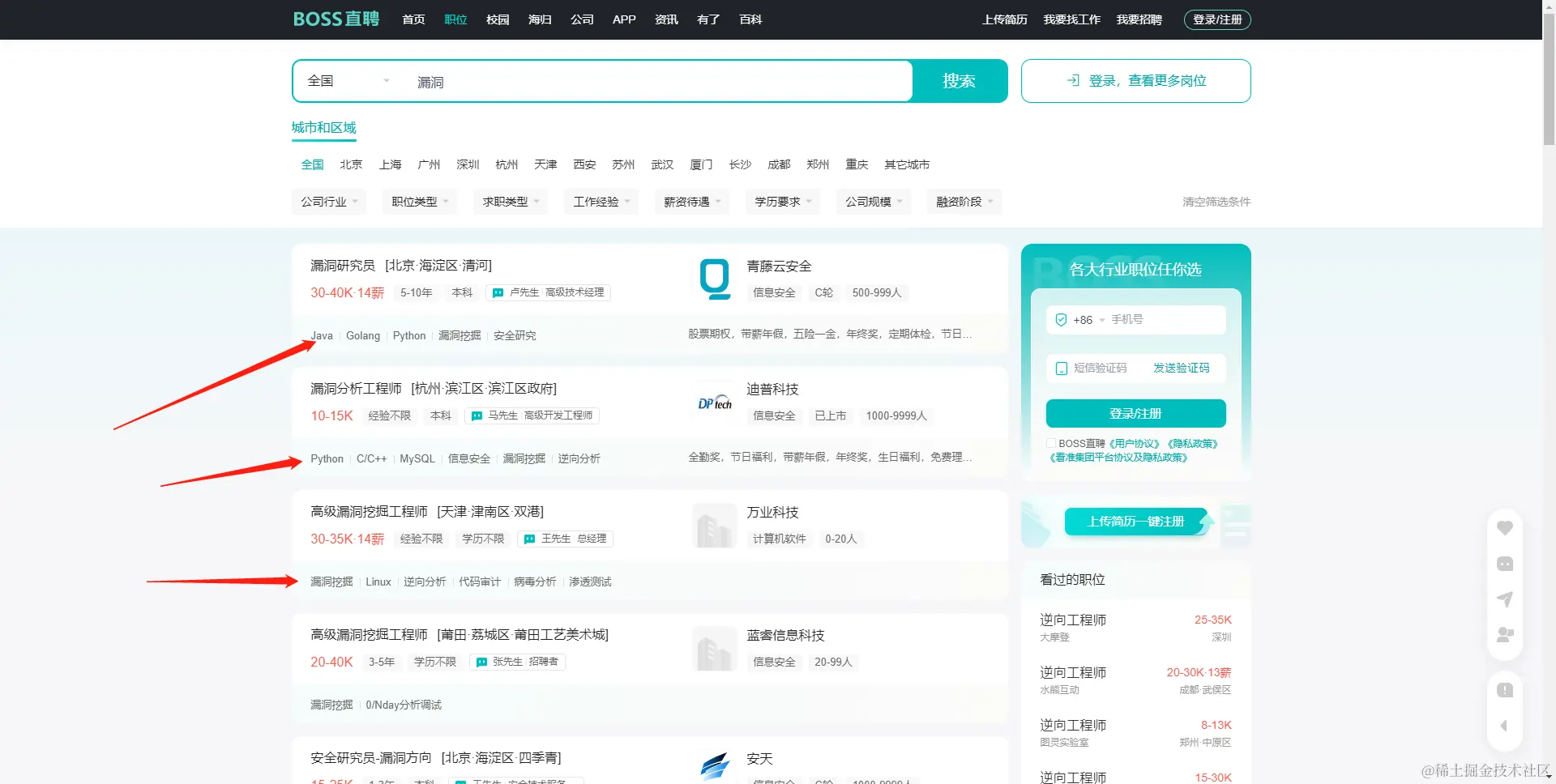
Task: Focus the 手机号 phone number field
Action: point(1166,320)
